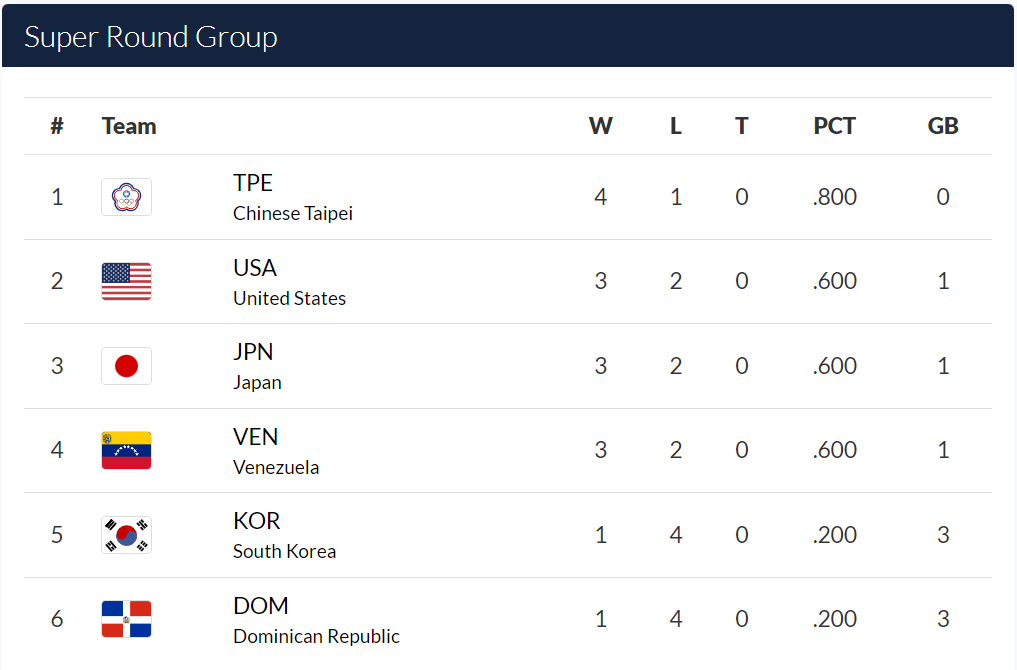Click Chinese Taipei's .800 percentage

[x=834, y=197]
